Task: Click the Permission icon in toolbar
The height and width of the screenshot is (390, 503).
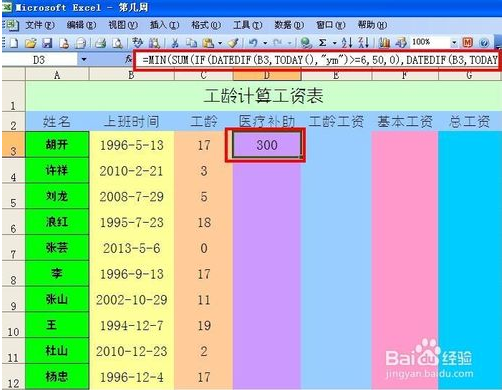Action: point(64,43)
